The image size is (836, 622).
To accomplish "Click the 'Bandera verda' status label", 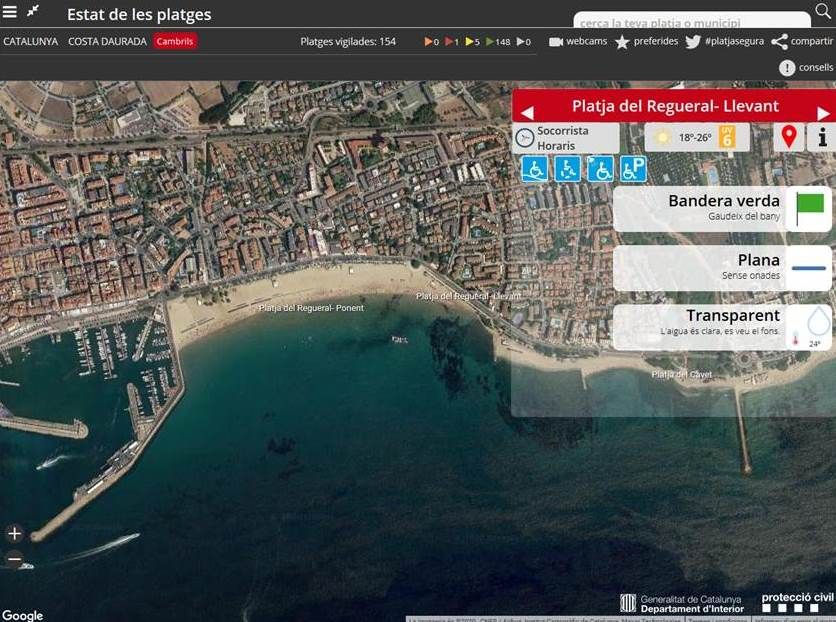I will tap(724, 201).
